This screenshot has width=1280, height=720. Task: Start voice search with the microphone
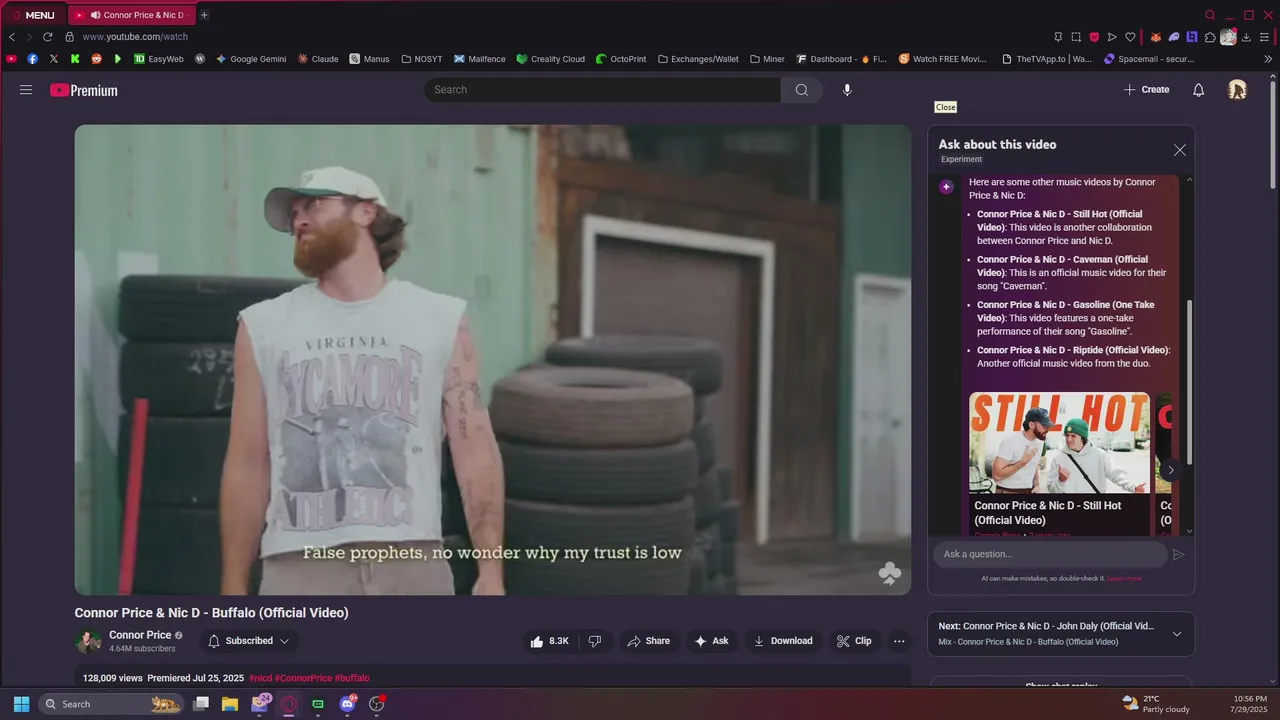(x=847, y=90)
